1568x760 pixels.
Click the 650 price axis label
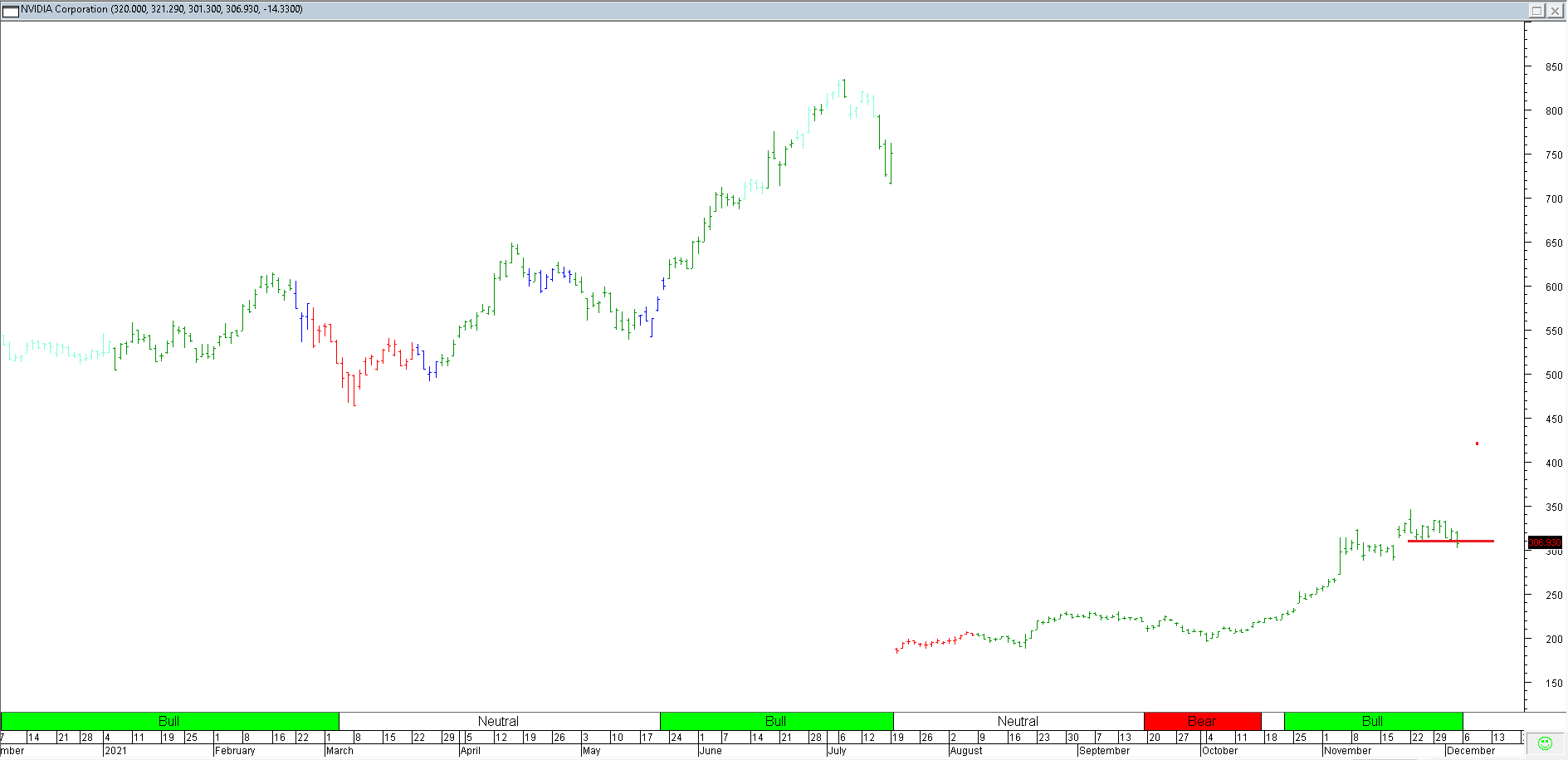(x=1554, y=243)
